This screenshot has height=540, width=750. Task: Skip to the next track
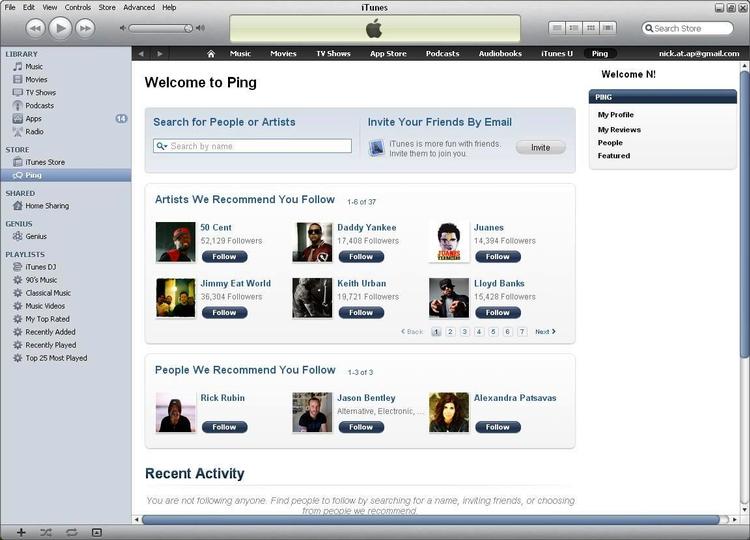click(85, 29)
